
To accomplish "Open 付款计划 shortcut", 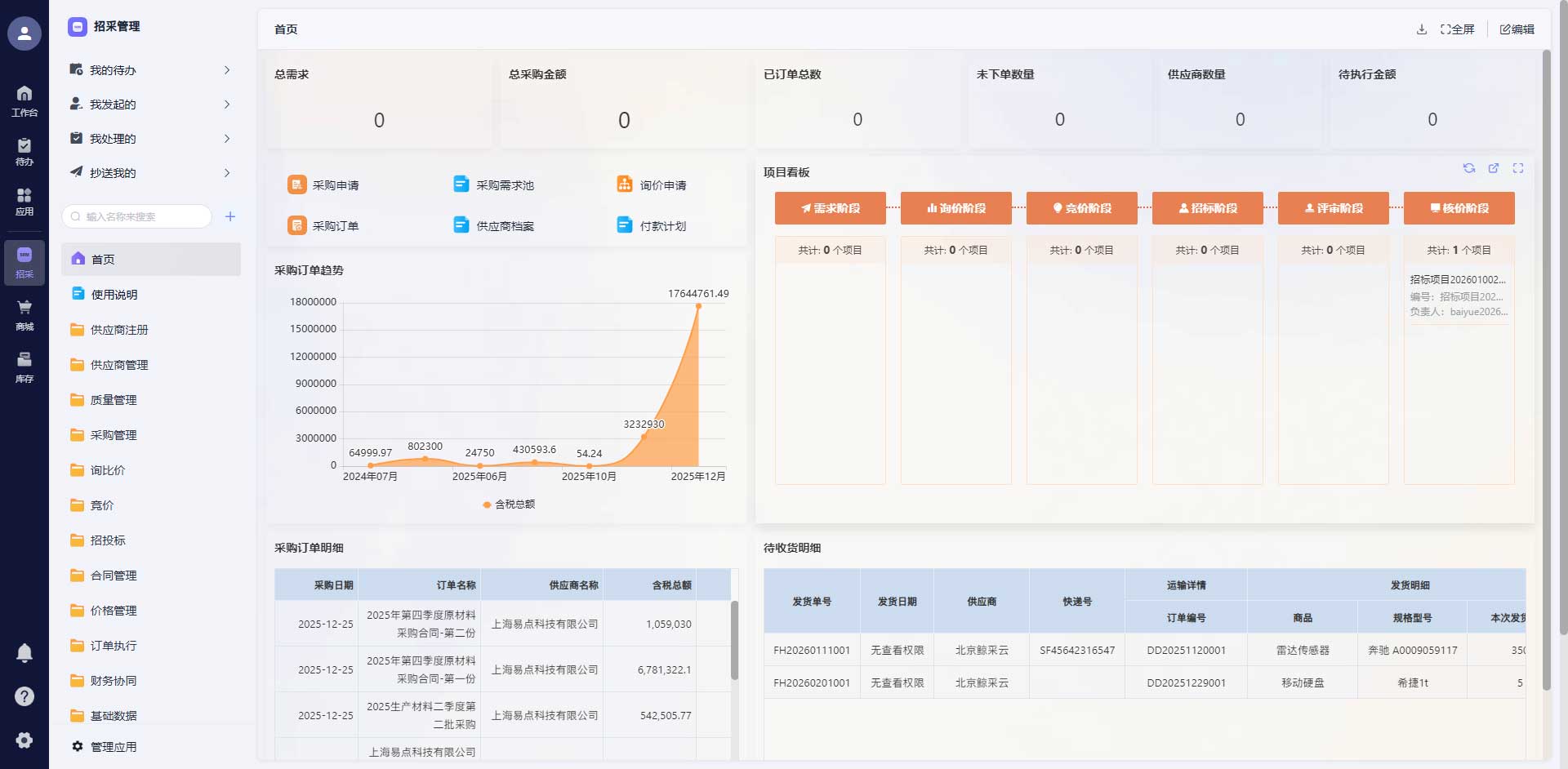I will point(652,225).
